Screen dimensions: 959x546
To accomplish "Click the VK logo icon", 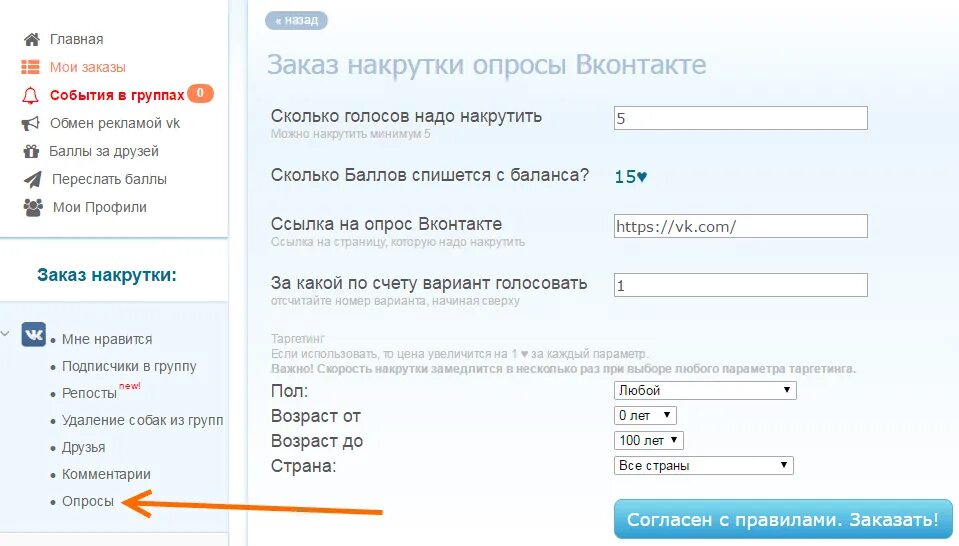I will (34, 334).
